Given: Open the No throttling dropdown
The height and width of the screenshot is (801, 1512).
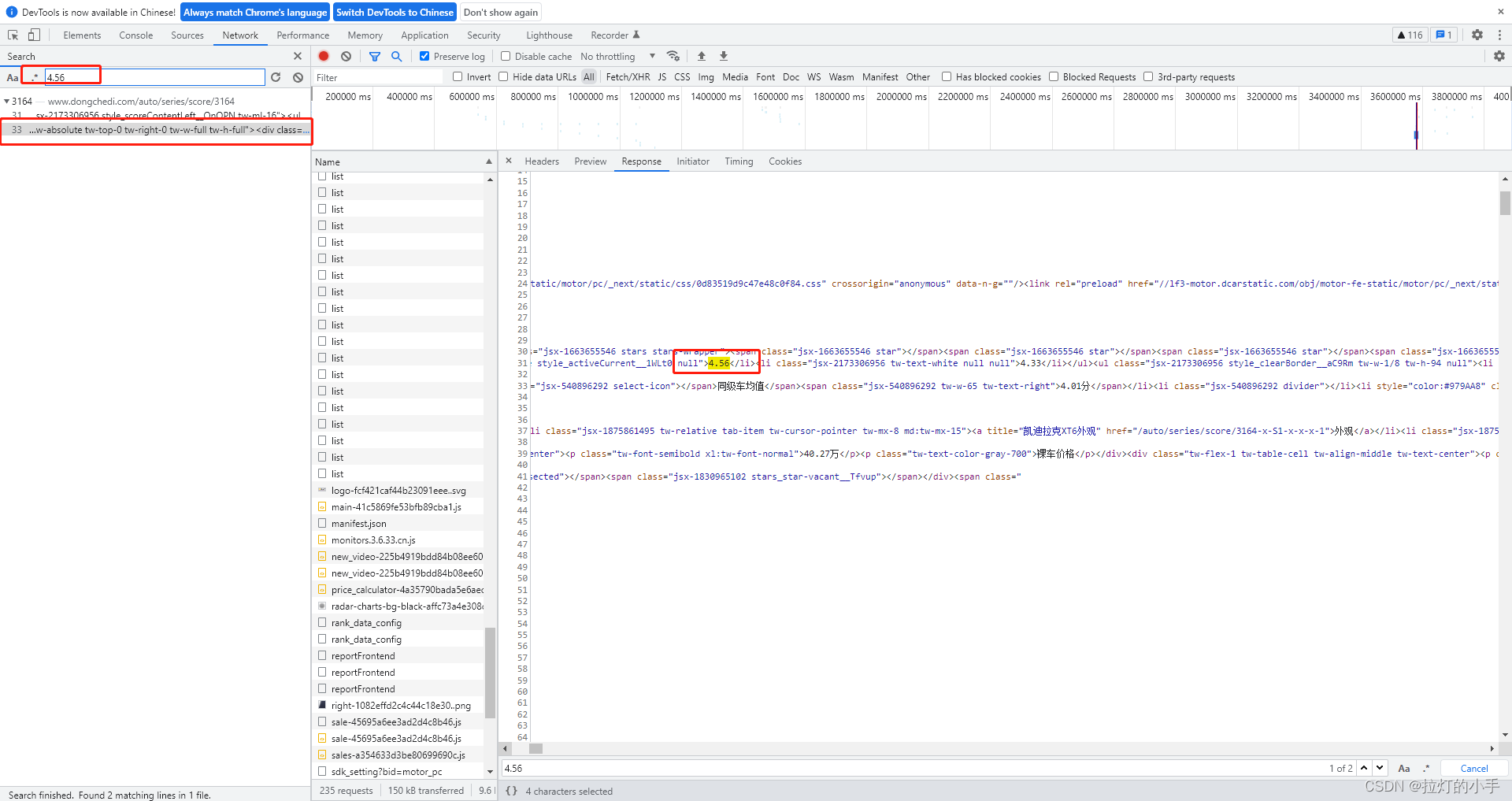Looking at the screenshot, I should 618,56.
